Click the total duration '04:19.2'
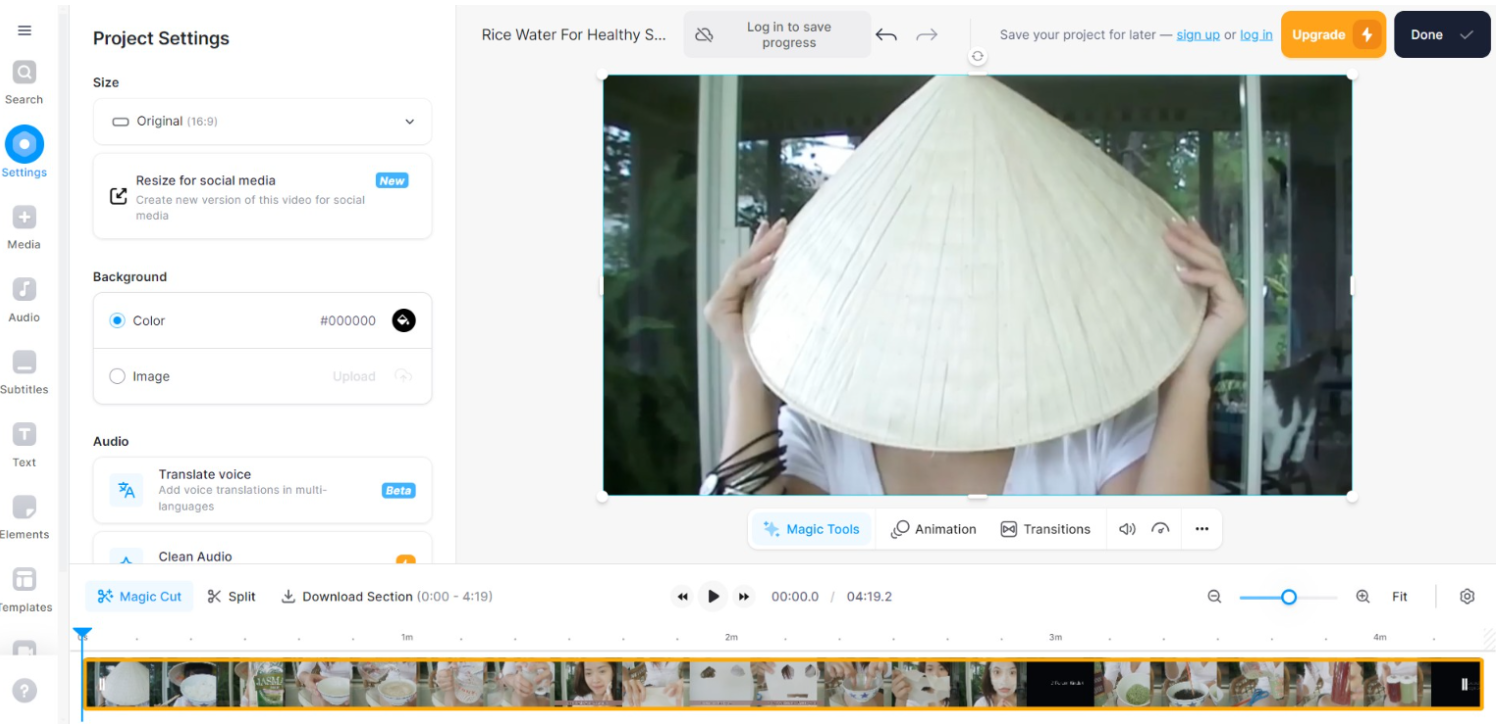Viewport: 1496px width, 724px height. click(x=869, y=596)
